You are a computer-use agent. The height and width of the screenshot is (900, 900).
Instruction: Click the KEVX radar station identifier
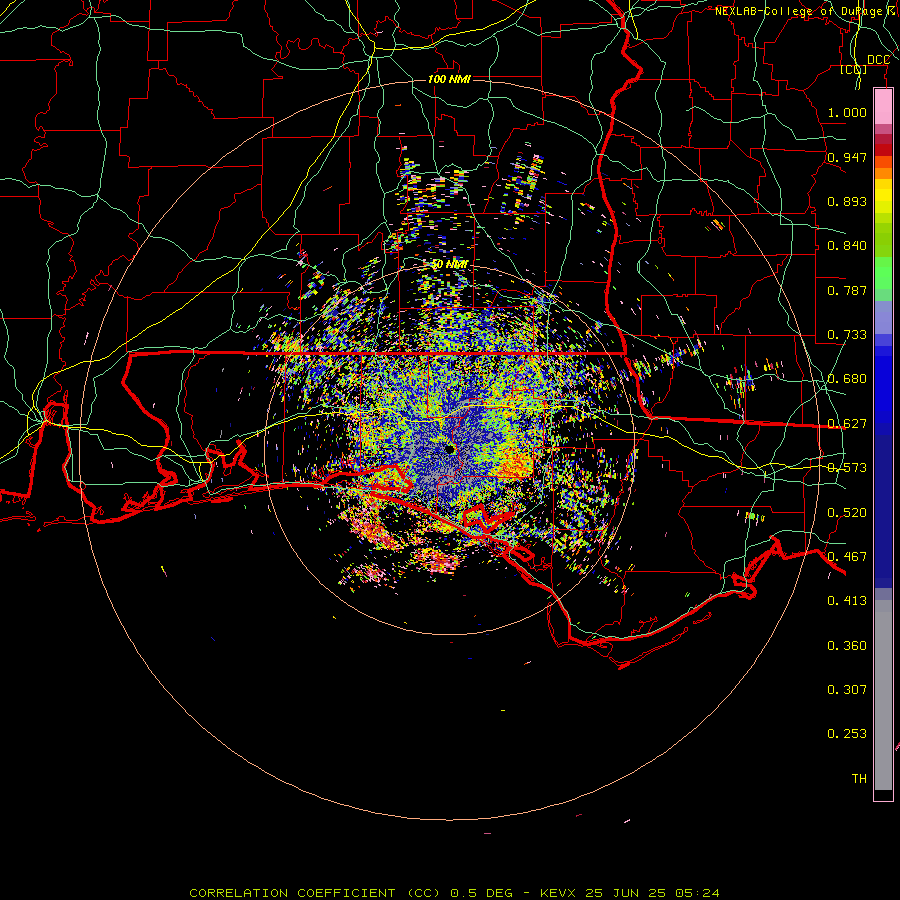click(x=557, y=893)
